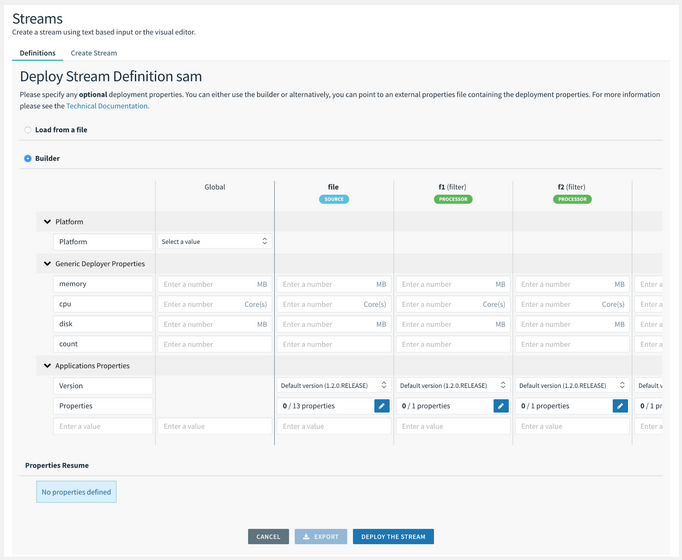Edit properties for the file source
Viewport: 682px width, 560px height.
(x=381, y=406)
